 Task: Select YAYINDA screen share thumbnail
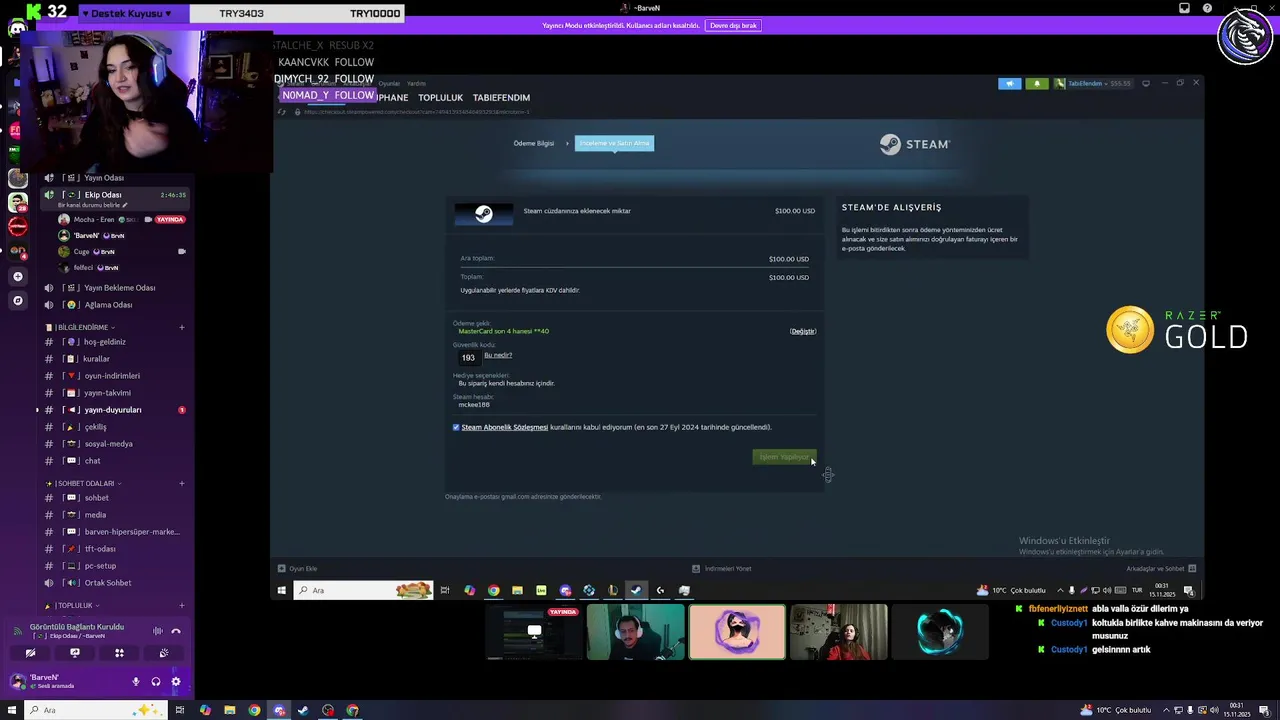[534, 632]
